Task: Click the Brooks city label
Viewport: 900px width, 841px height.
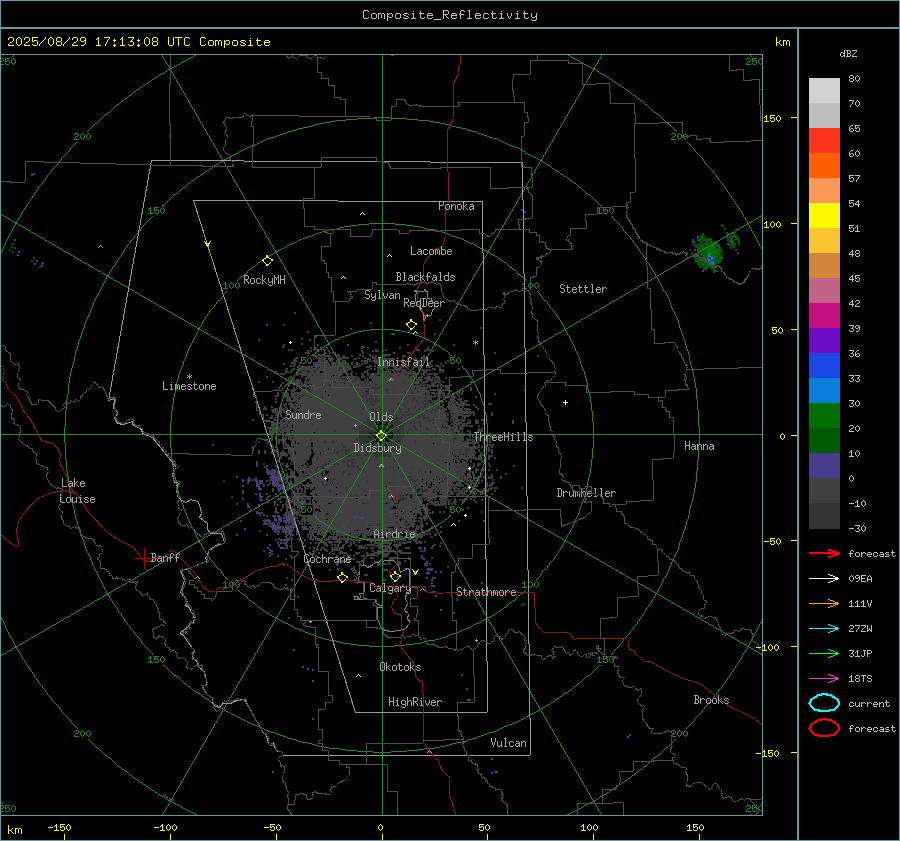Action: (711, 700)
